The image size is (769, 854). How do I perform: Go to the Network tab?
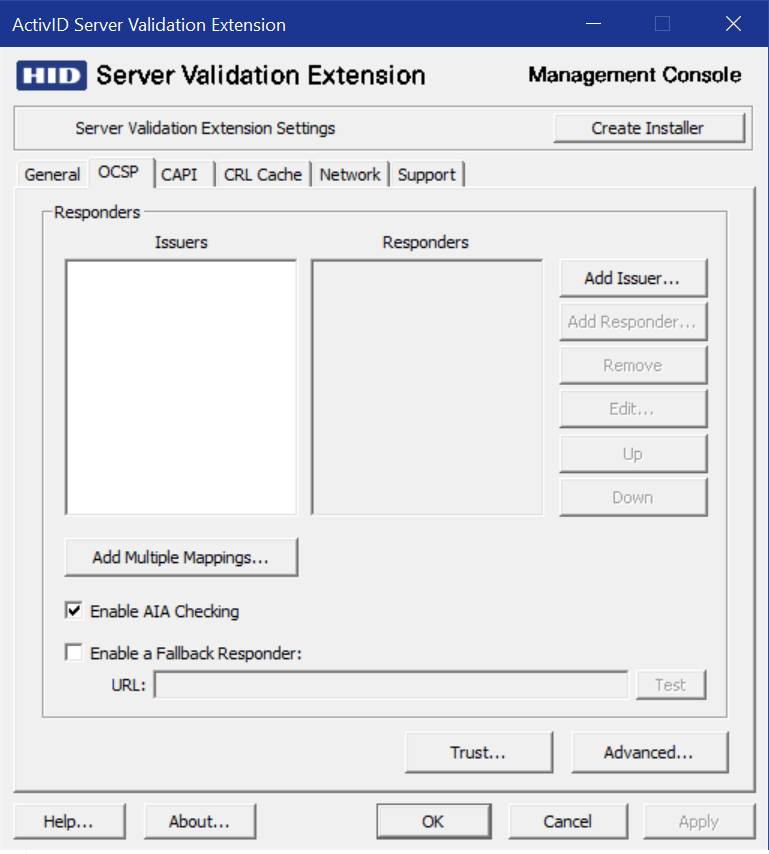[x=350, y=174]
